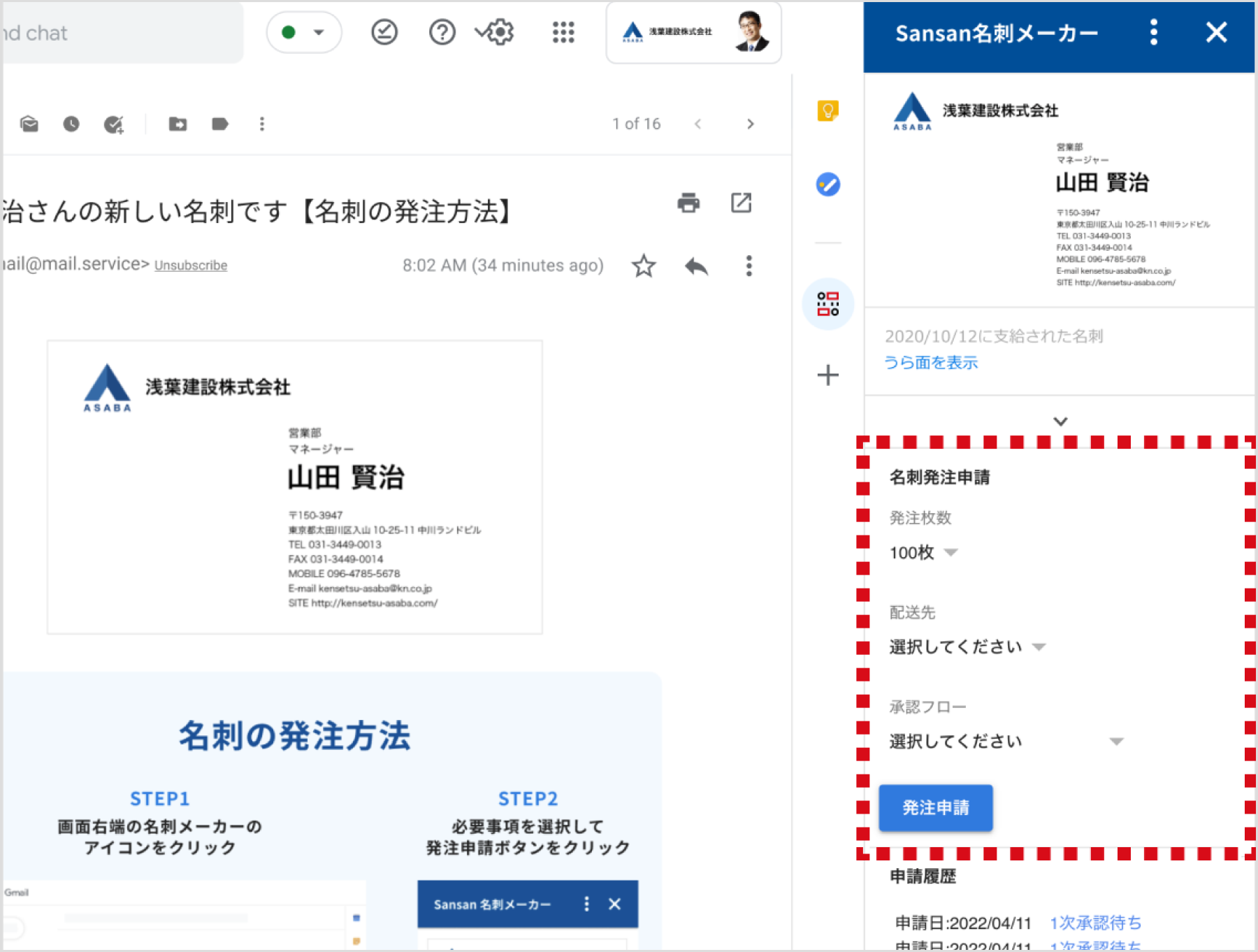Open the 100枚 order quantity dropdown

click(923, 553)
